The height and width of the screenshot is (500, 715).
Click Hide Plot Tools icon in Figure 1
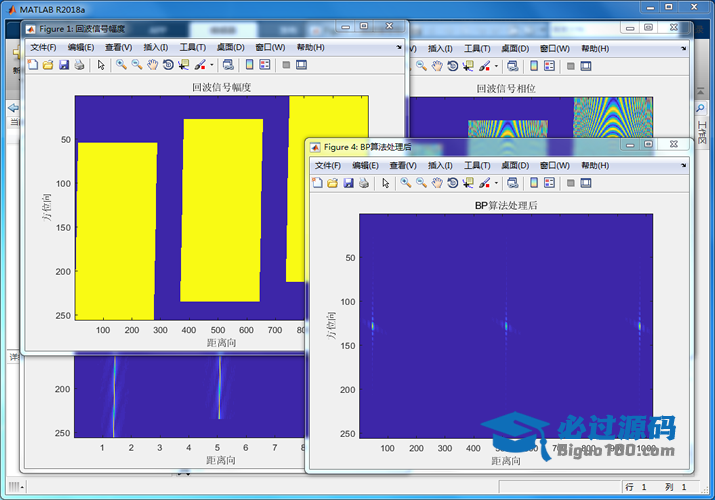tap(286, 65)
